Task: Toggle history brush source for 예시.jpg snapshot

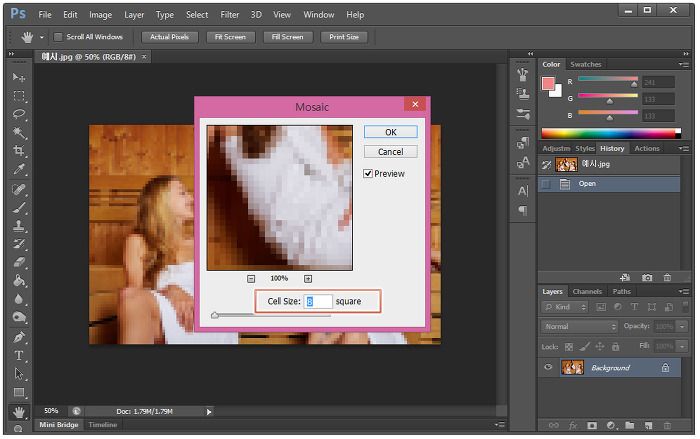Action: pos(546,165)
